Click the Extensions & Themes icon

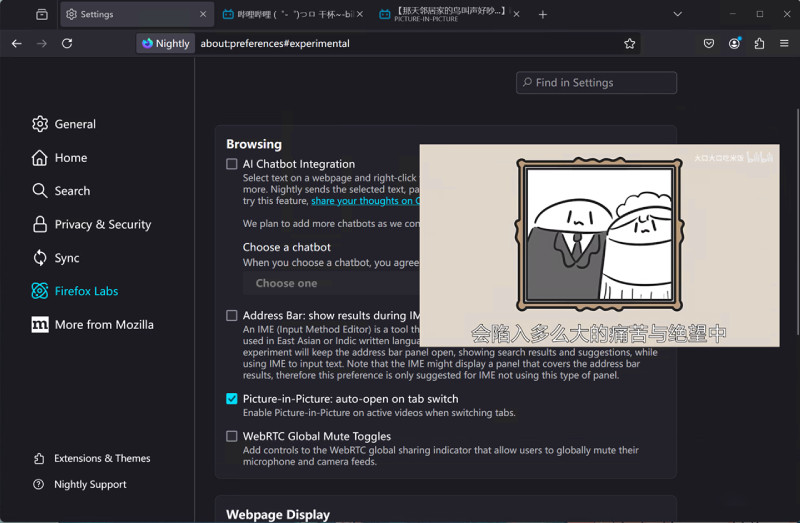(x=39, y=458)
